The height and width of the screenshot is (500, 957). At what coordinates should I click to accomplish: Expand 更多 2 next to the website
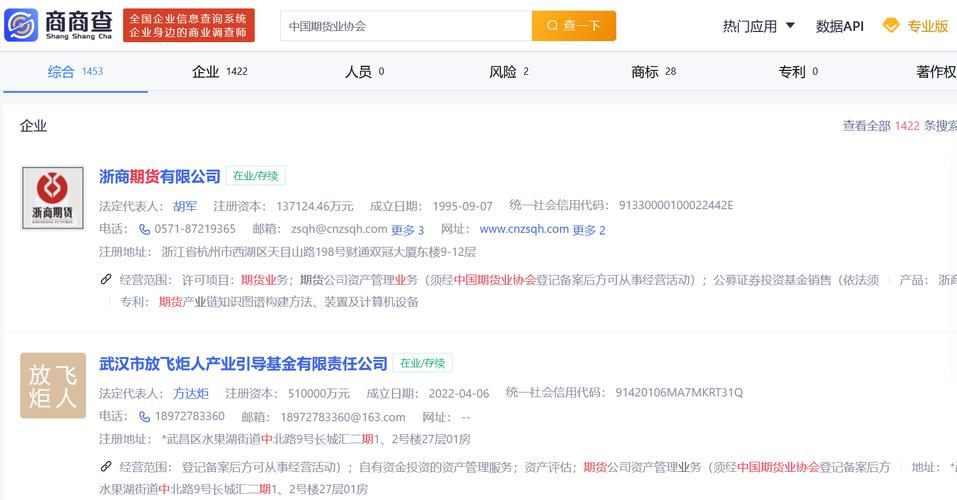[x=589, y=230]
